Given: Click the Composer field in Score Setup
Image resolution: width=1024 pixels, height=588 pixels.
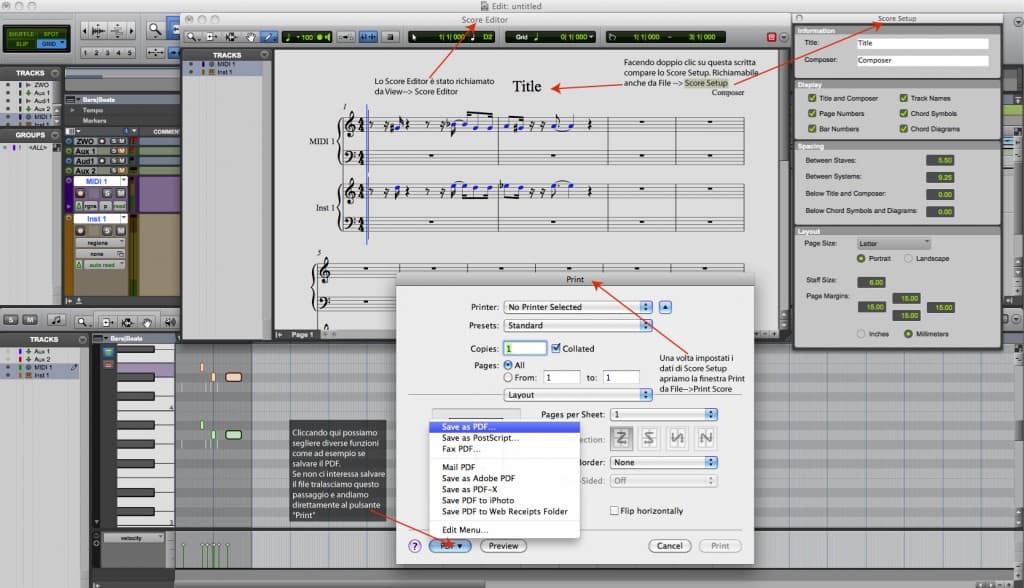Looking at the screenshot, I should [922, 60].
